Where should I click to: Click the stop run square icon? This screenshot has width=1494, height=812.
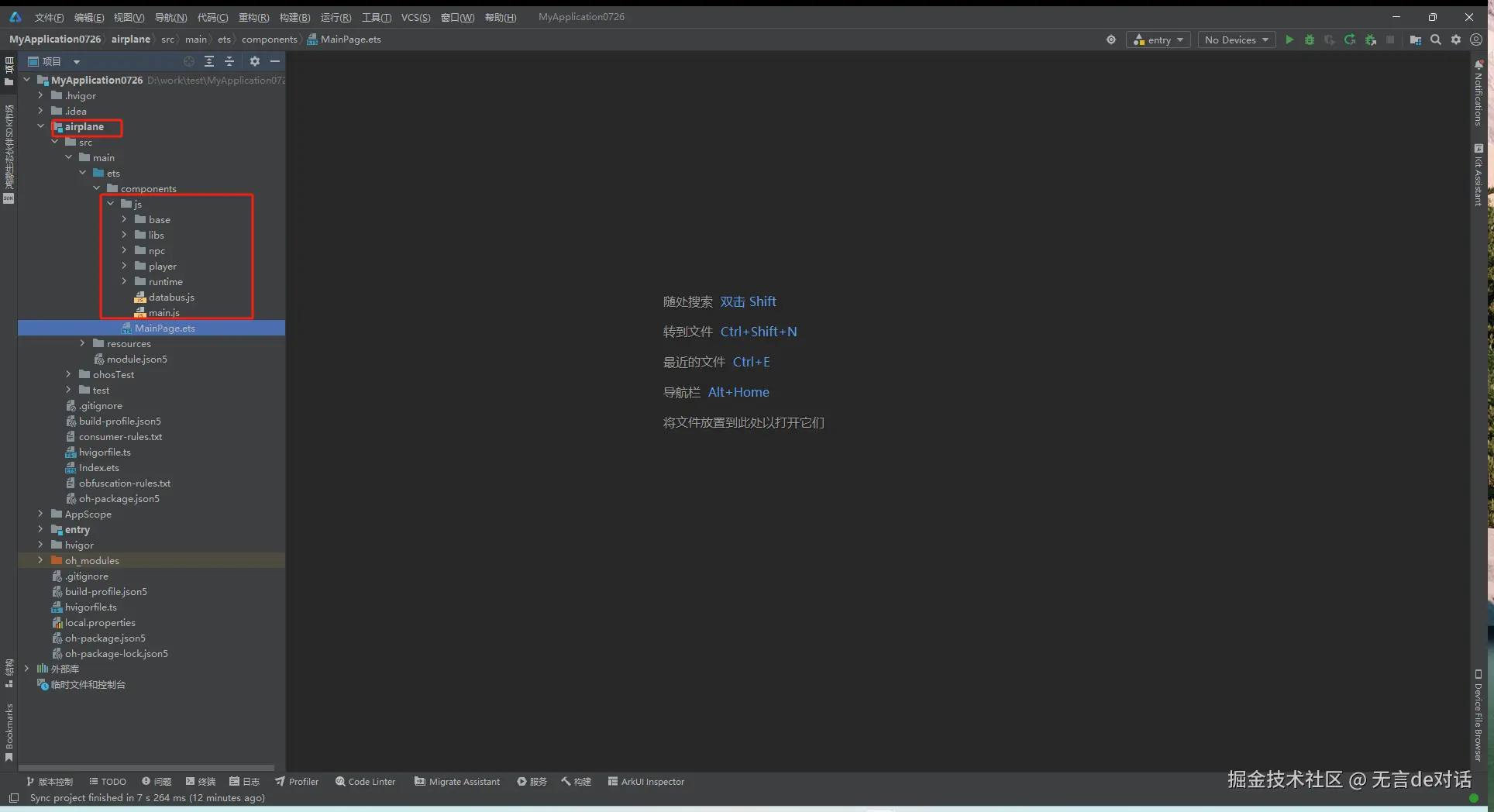1390,40
